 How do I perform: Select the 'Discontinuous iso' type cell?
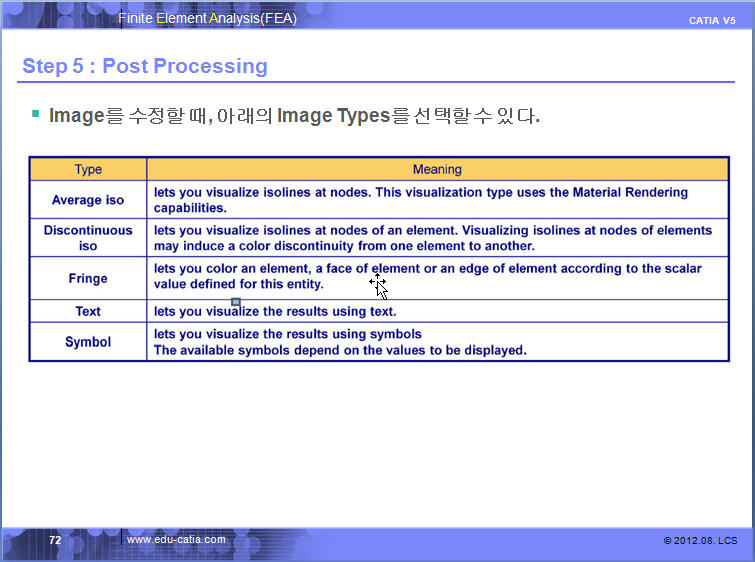(x=88, y=238)
